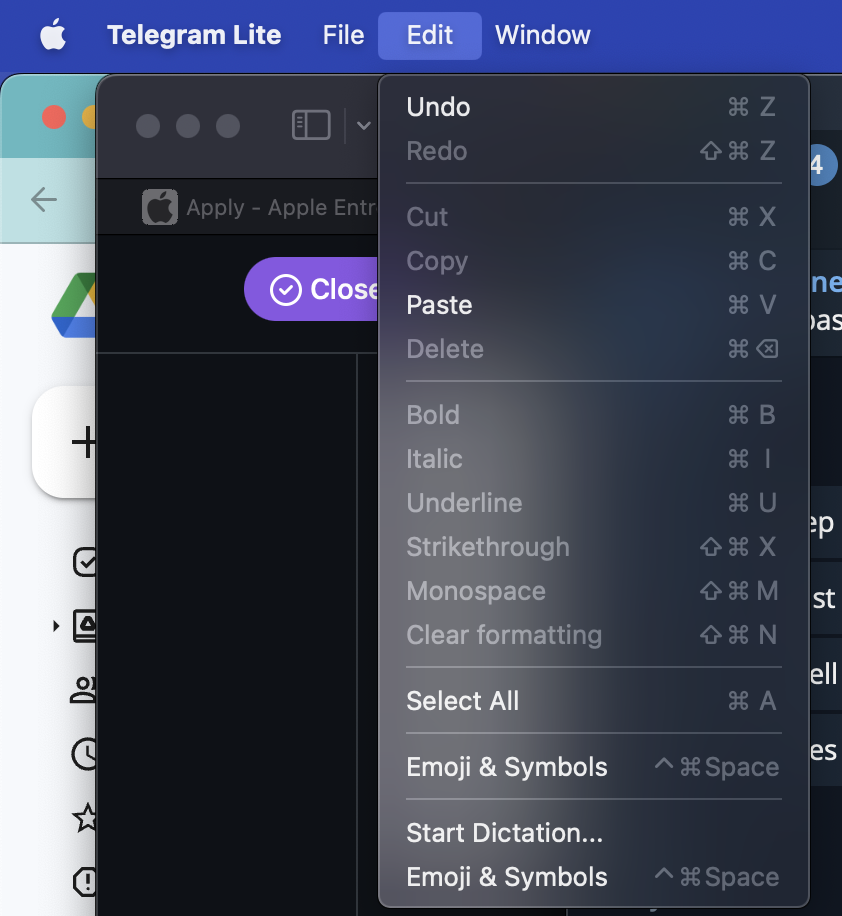Click the blue "4" unread badge
Image resolution: width=842 pixels, height=916 pixels.
[823, 162]
